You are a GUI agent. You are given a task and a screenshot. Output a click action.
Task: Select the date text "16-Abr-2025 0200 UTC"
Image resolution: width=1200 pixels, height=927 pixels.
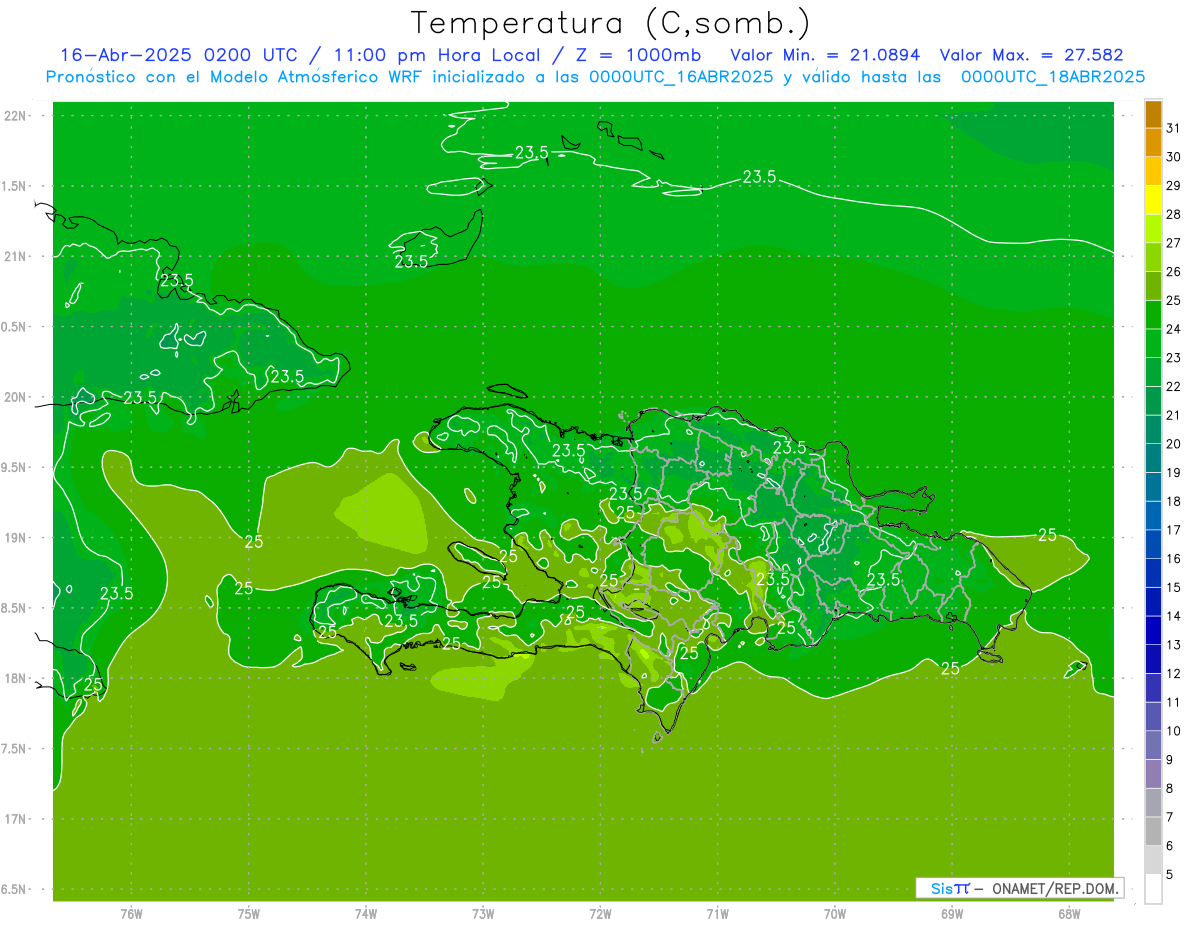coord(179,55)
